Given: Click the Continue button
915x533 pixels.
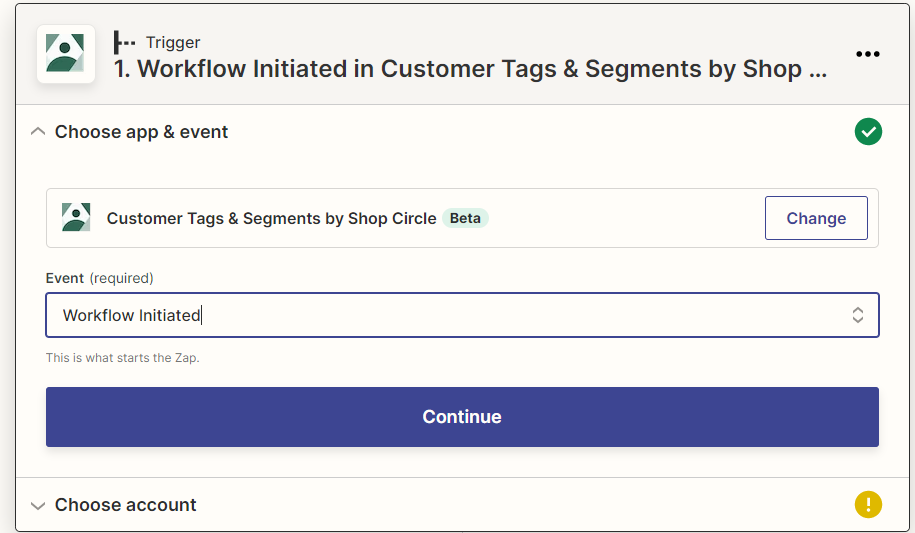Looking at the screenshot, I should 462,417.
